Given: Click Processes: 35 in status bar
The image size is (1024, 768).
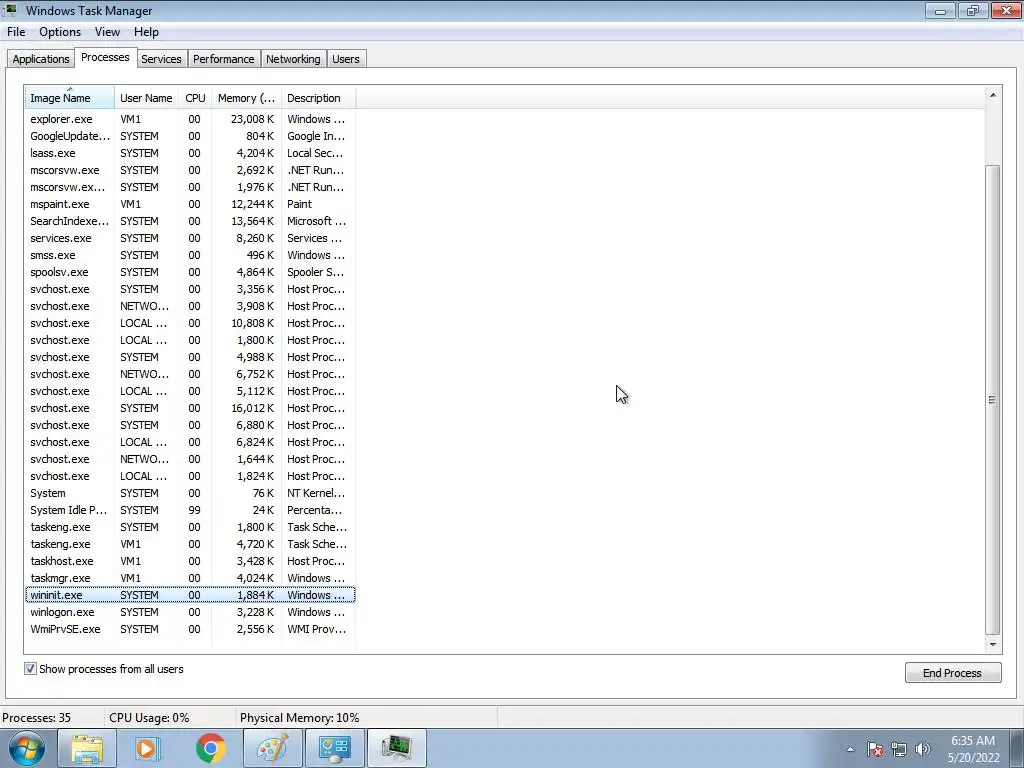Looking at the screenshot, I should [x=37, y=718].
